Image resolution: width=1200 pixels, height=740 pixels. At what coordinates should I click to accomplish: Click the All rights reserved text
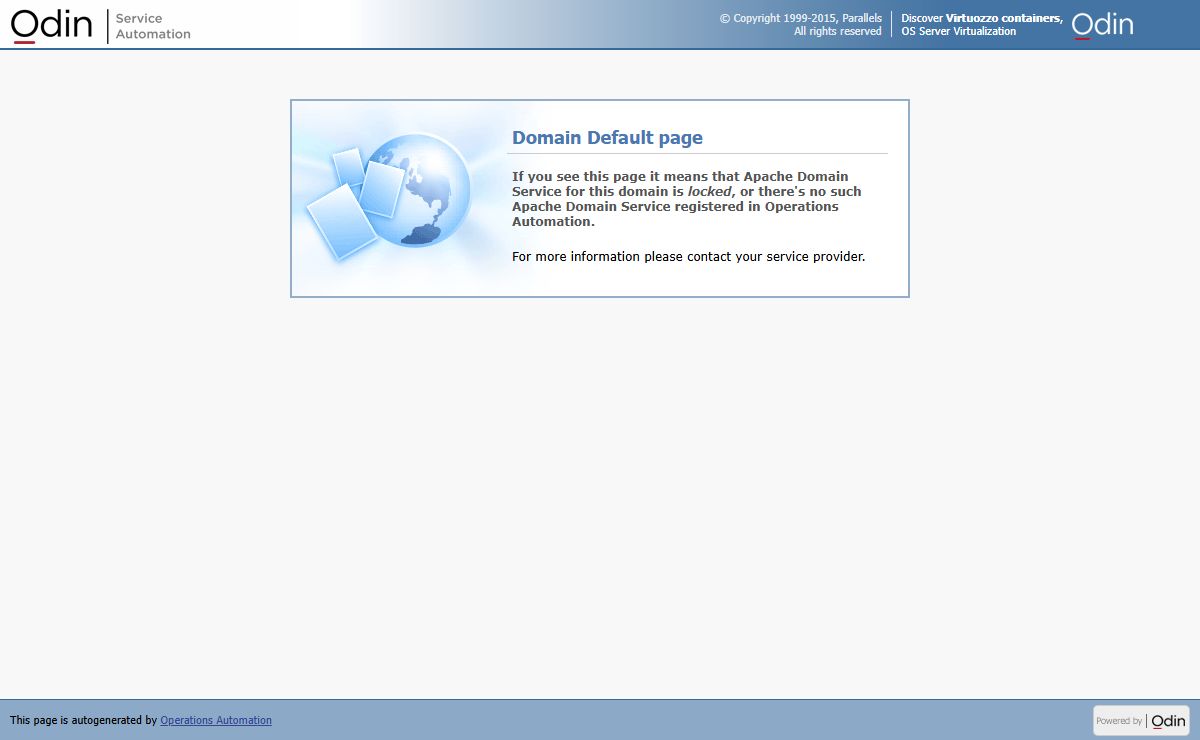tap(837, 31)
